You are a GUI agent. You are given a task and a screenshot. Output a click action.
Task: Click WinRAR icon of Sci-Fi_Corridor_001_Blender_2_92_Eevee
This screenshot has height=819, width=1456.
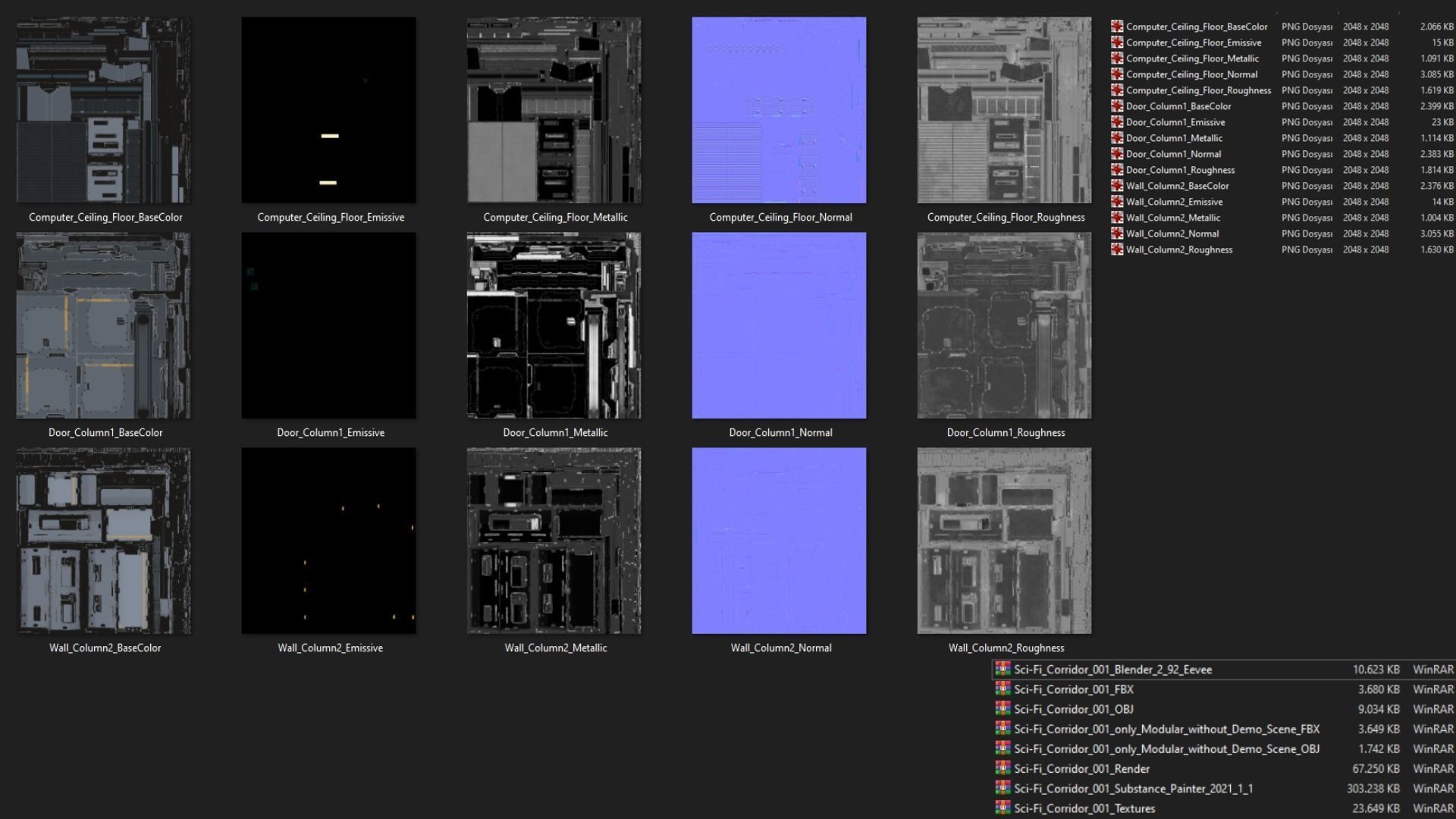(1003, 669)
